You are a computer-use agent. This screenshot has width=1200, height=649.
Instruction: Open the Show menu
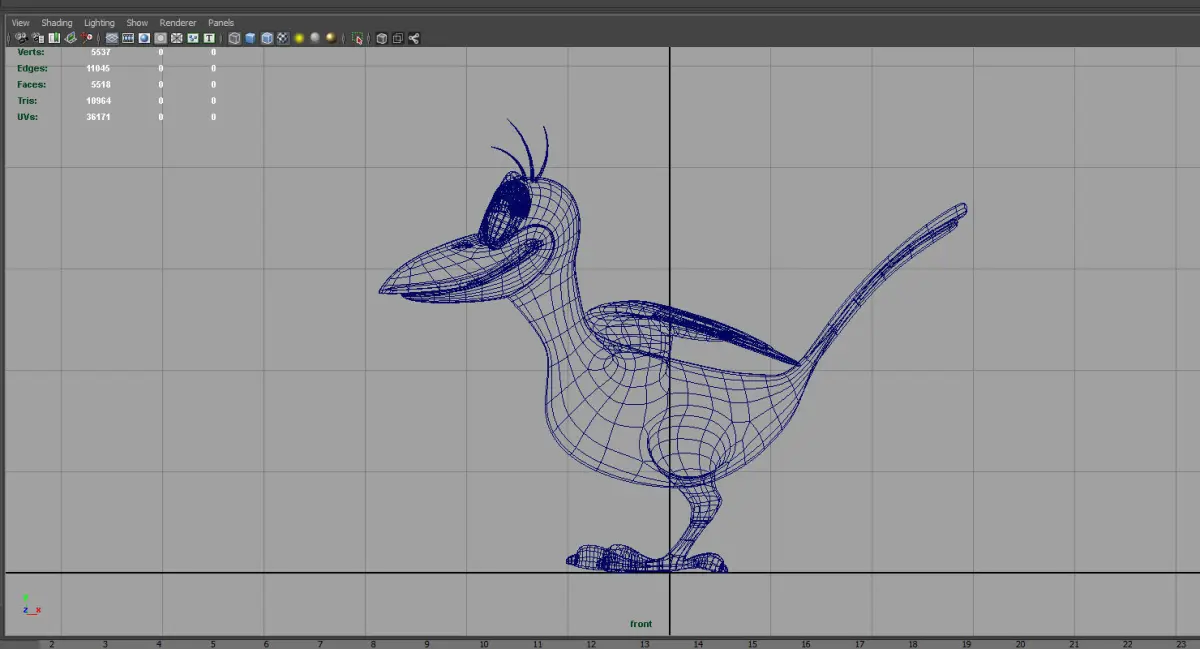137,22
